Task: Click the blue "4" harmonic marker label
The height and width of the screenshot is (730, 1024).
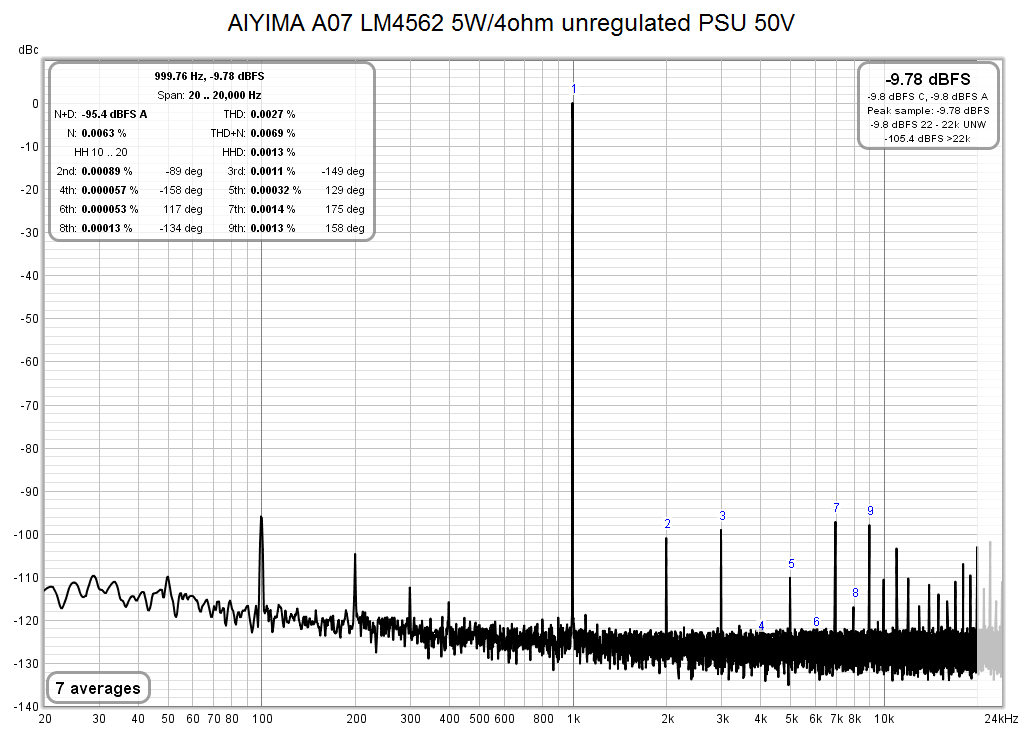Action: [761, 626]
